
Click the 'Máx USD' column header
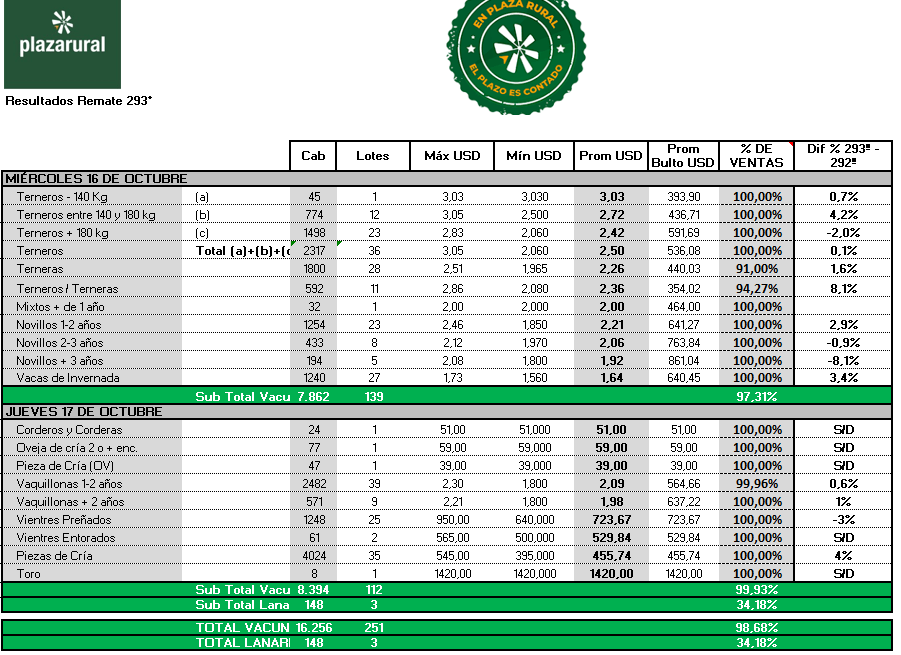coord(452,156)
